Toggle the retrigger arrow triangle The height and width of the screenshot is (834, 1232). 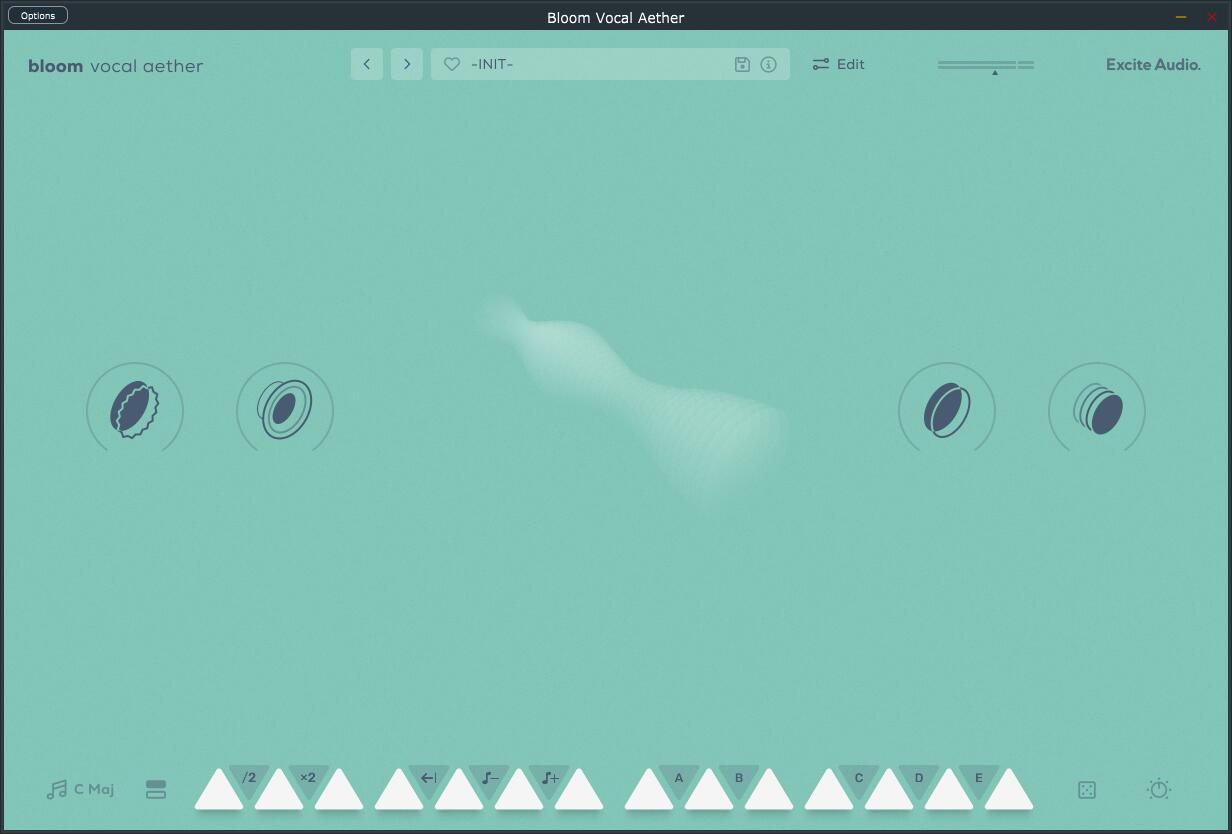[430, 775]
